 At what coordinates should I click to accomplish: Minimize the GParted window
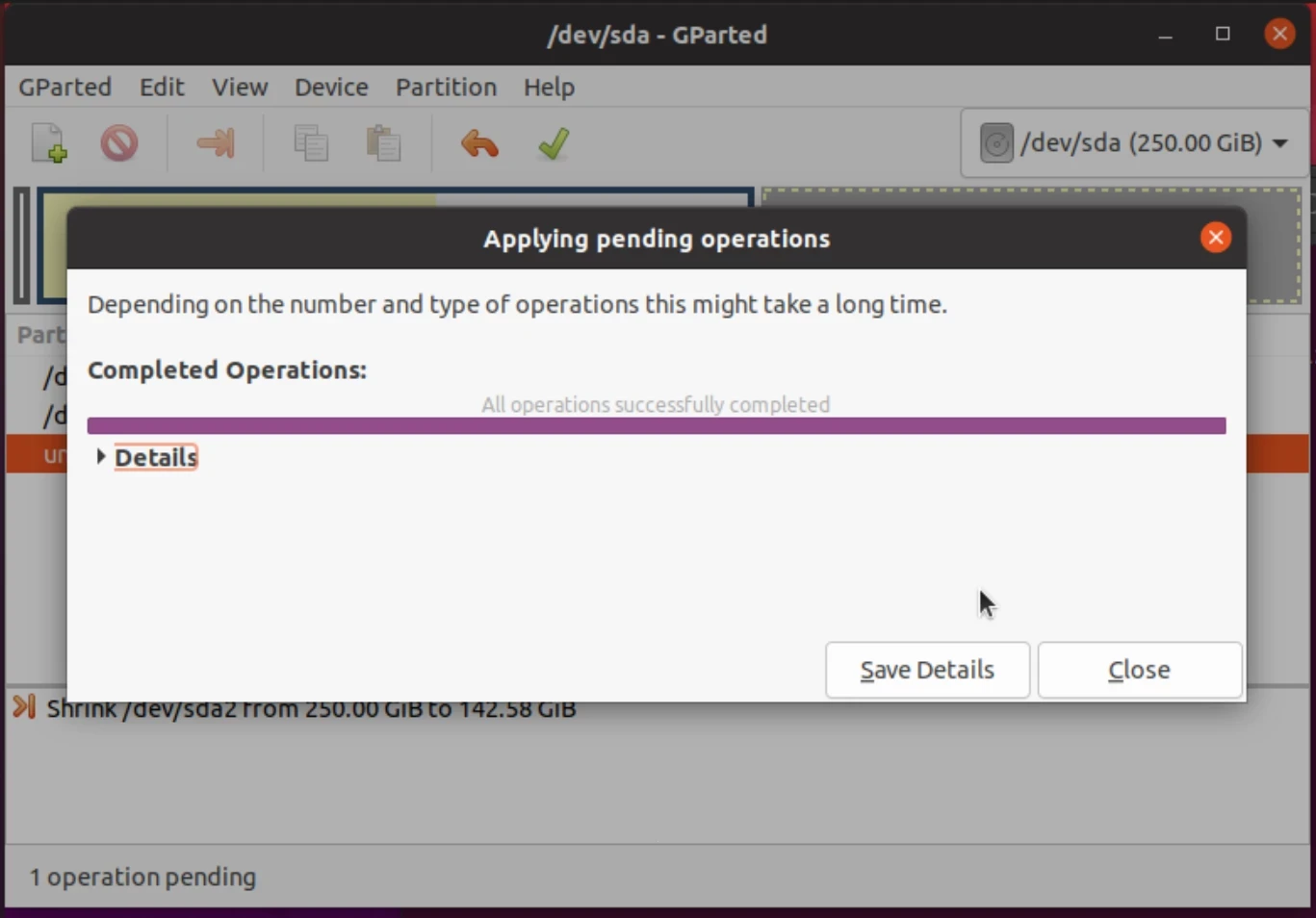[1165, 36]
